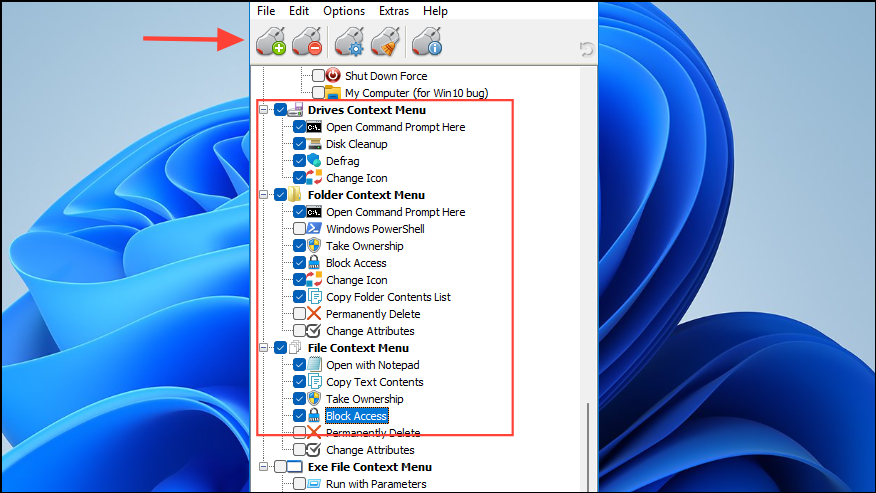Check My Computer (for Win10 bug) checkbox
Screen dimensions: 876x493
[x=318, y=92]
